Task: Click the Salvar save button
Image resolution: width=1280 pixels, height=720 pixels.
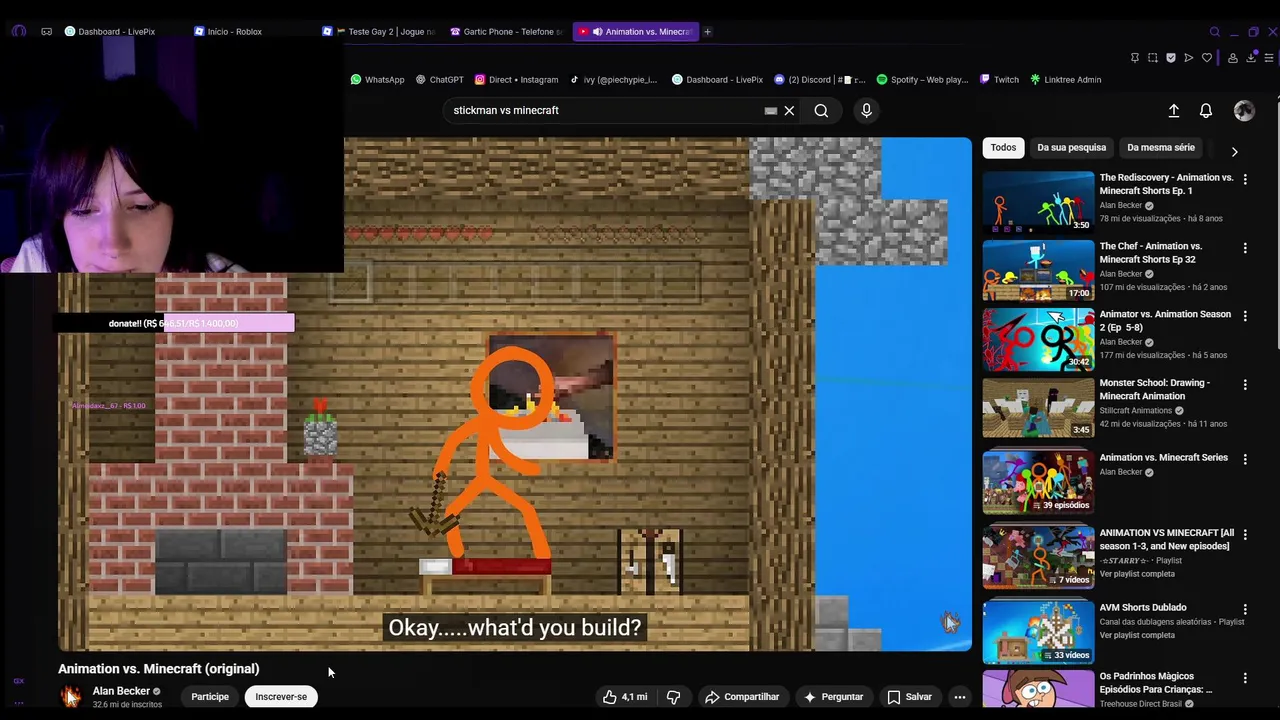Action: click(909, 697)
